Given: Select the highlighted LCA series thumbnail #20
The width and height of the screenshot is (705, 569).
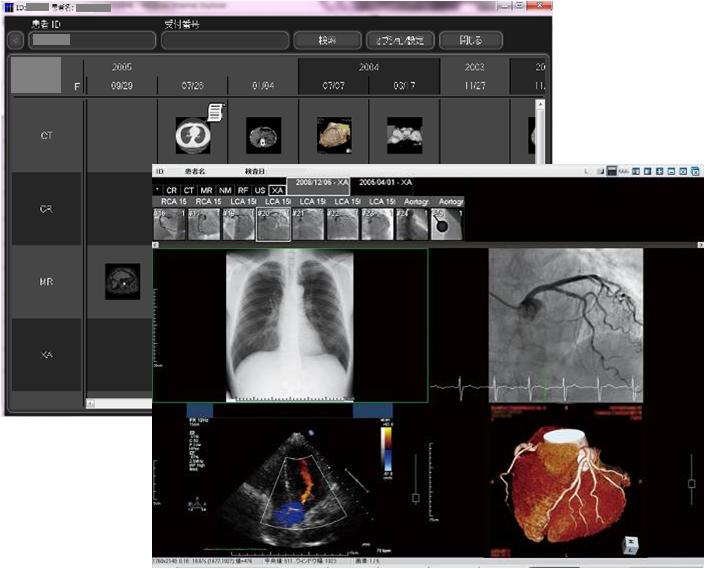Looking at the screenshot, I should [x=273, y=225].
